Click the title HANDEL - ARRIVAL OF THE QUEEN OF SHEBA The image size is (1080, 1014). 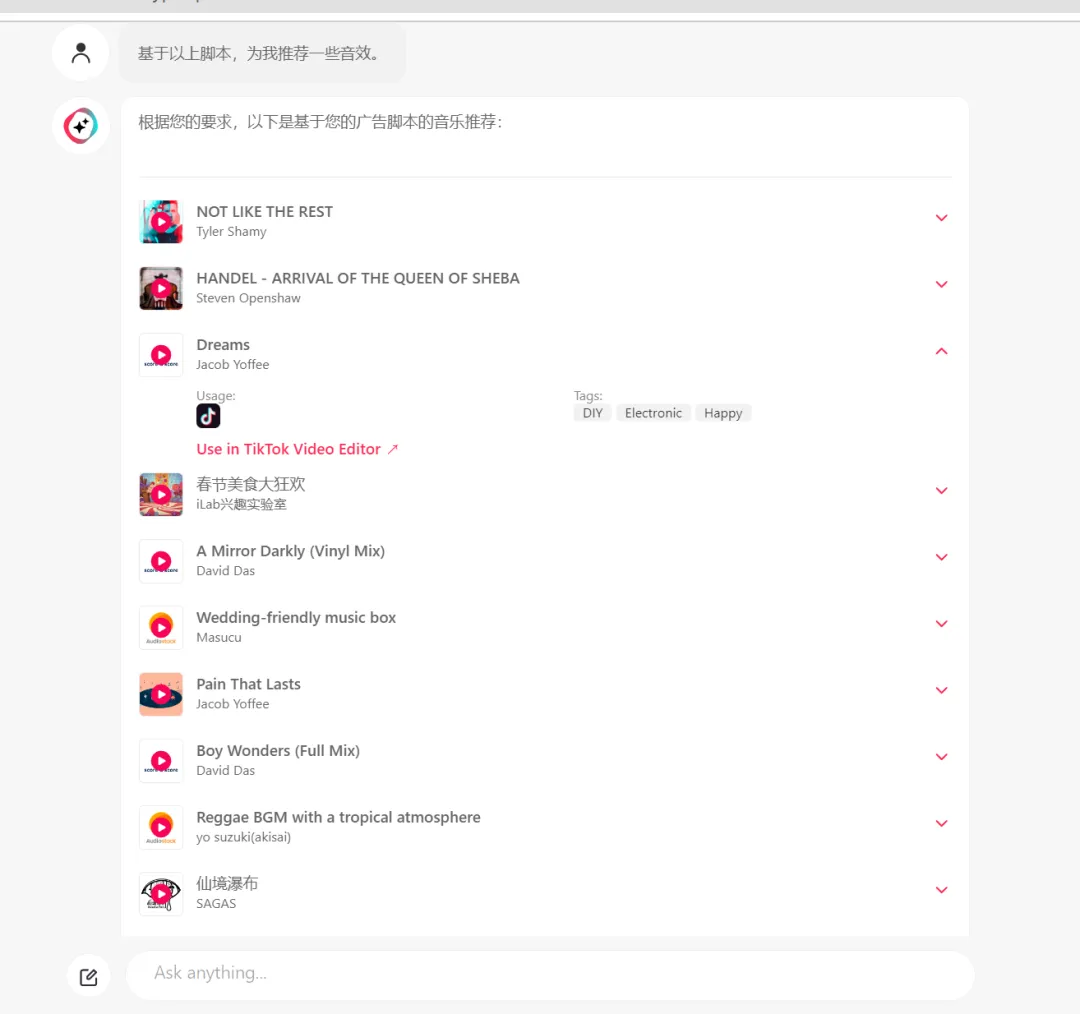pos(358,278)
